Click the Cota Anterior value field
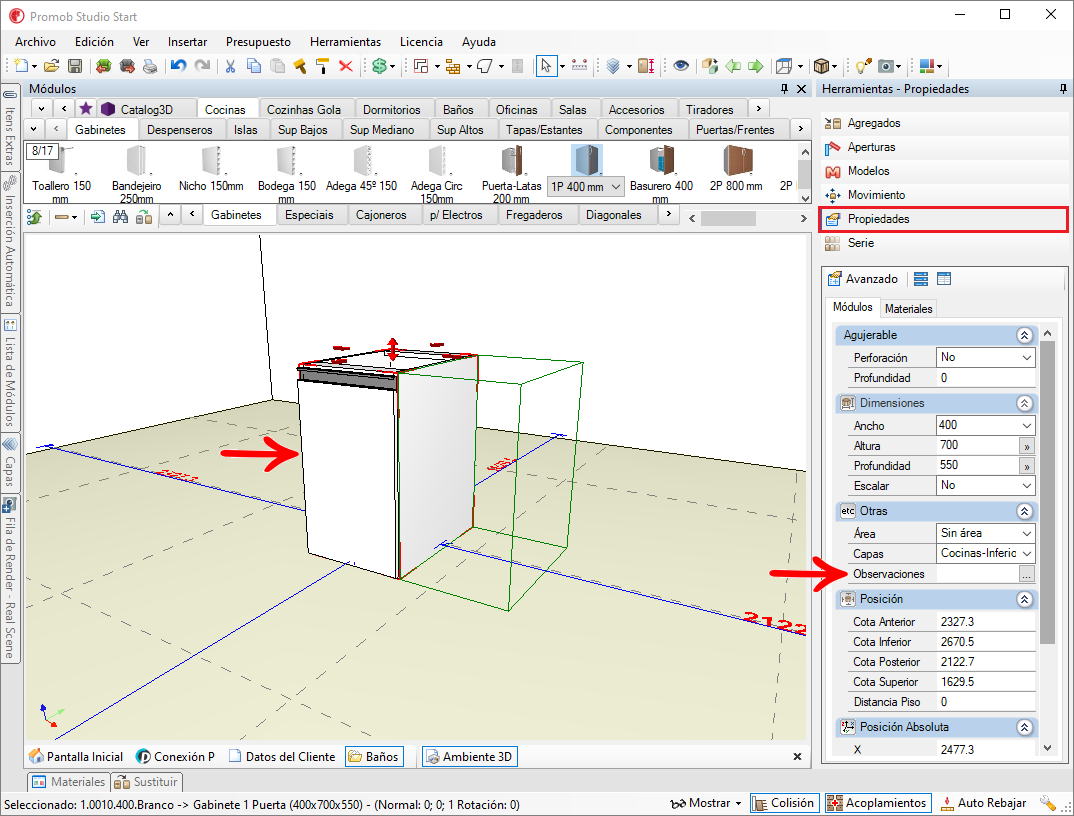This screenshot has height=816, width=1074. (985, 621)
